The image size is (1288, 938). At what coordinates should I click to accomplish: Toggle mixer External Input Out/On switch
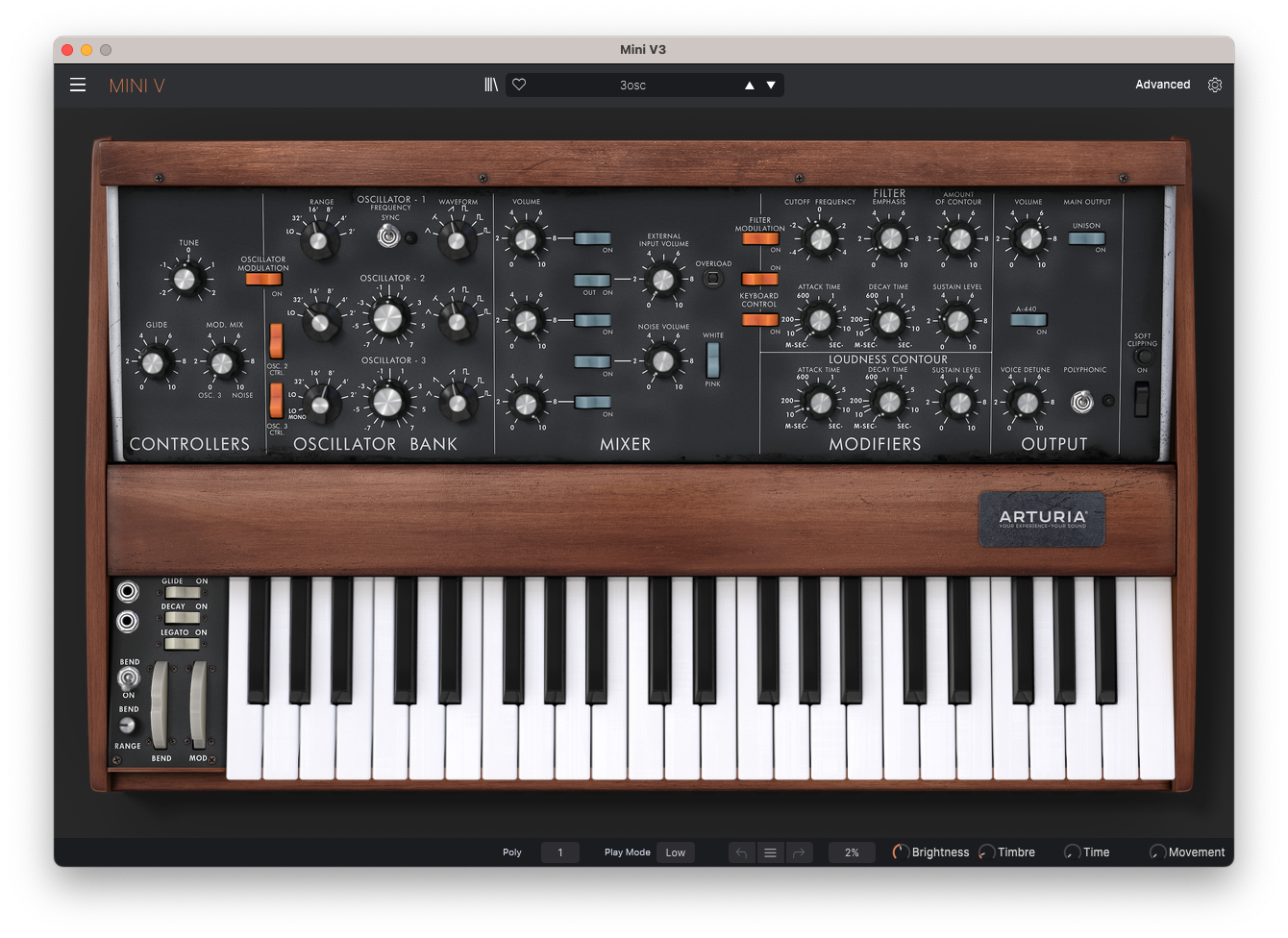coord(592,281)
